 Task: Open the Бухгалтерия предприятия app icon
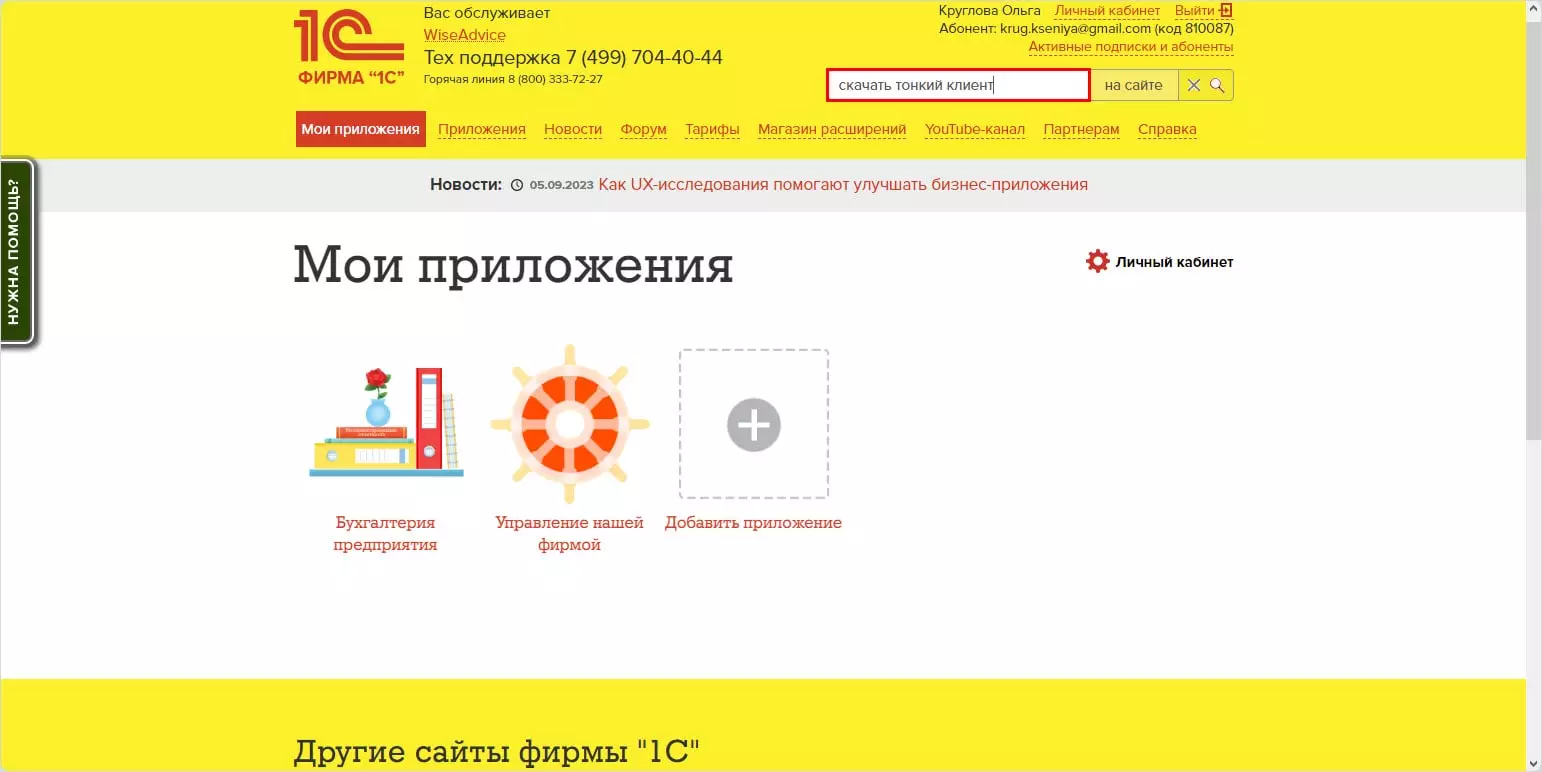(x=386, y=423)
